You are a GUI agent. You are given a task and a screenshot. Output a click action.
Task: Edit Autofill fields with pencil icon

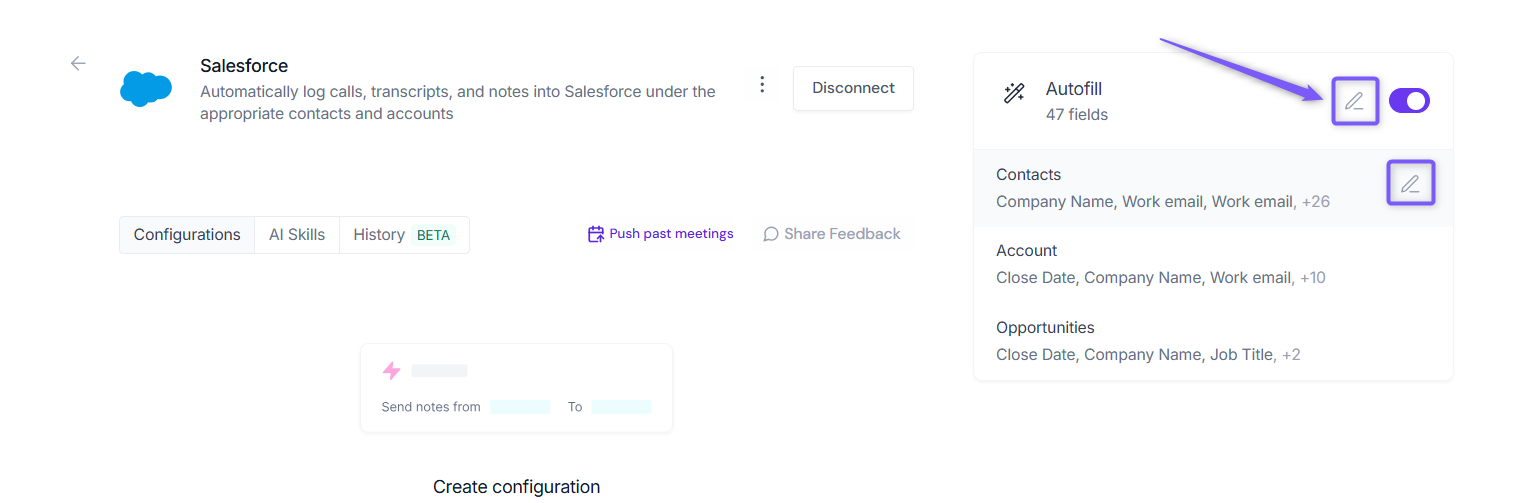[1355, 101]
